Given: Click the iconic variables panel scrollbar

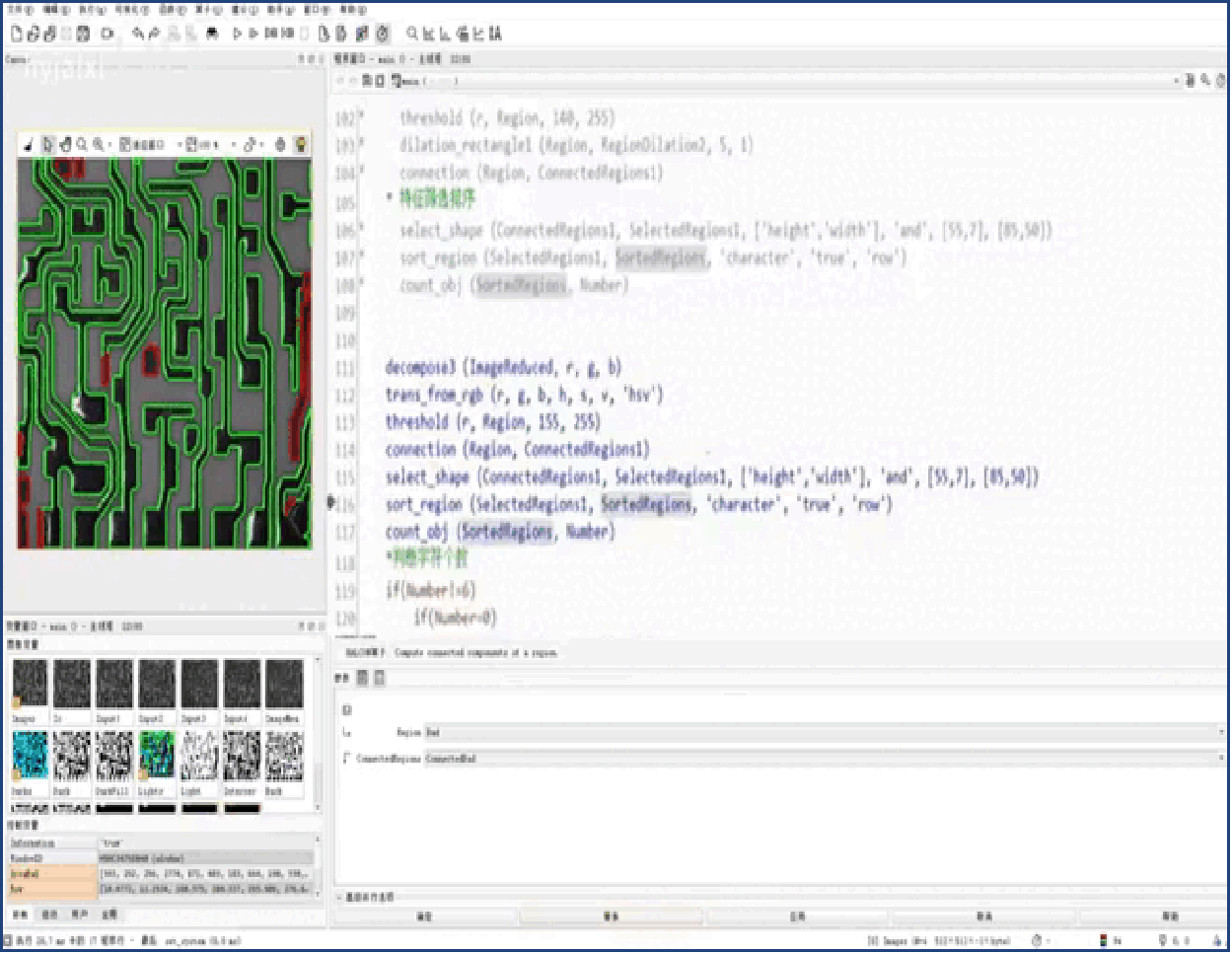Looking at the screenshot, I should click(318, 733).
